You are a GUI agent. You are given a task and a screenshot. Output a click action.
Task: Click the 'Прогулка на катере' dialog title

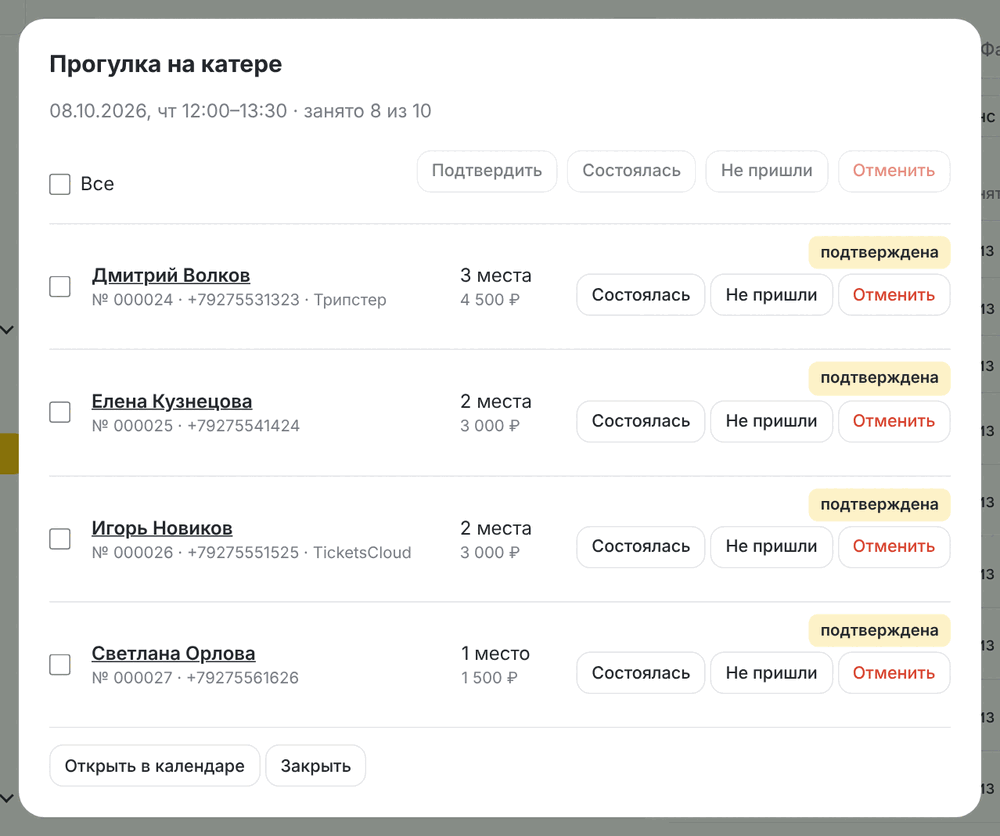coord(166,64)
